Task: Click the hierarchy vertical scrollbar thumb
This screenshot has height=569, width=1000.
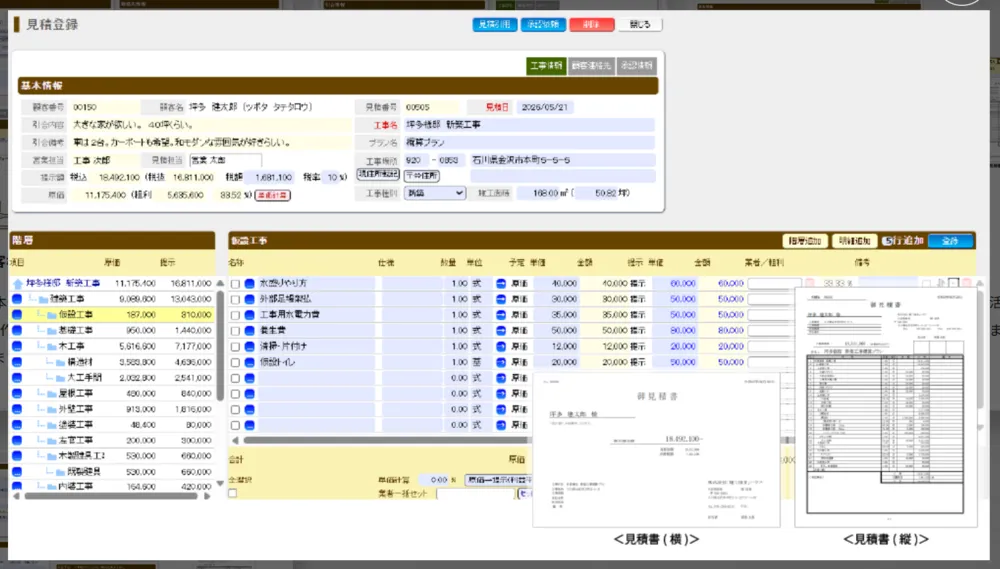Action: pos(220,346)
